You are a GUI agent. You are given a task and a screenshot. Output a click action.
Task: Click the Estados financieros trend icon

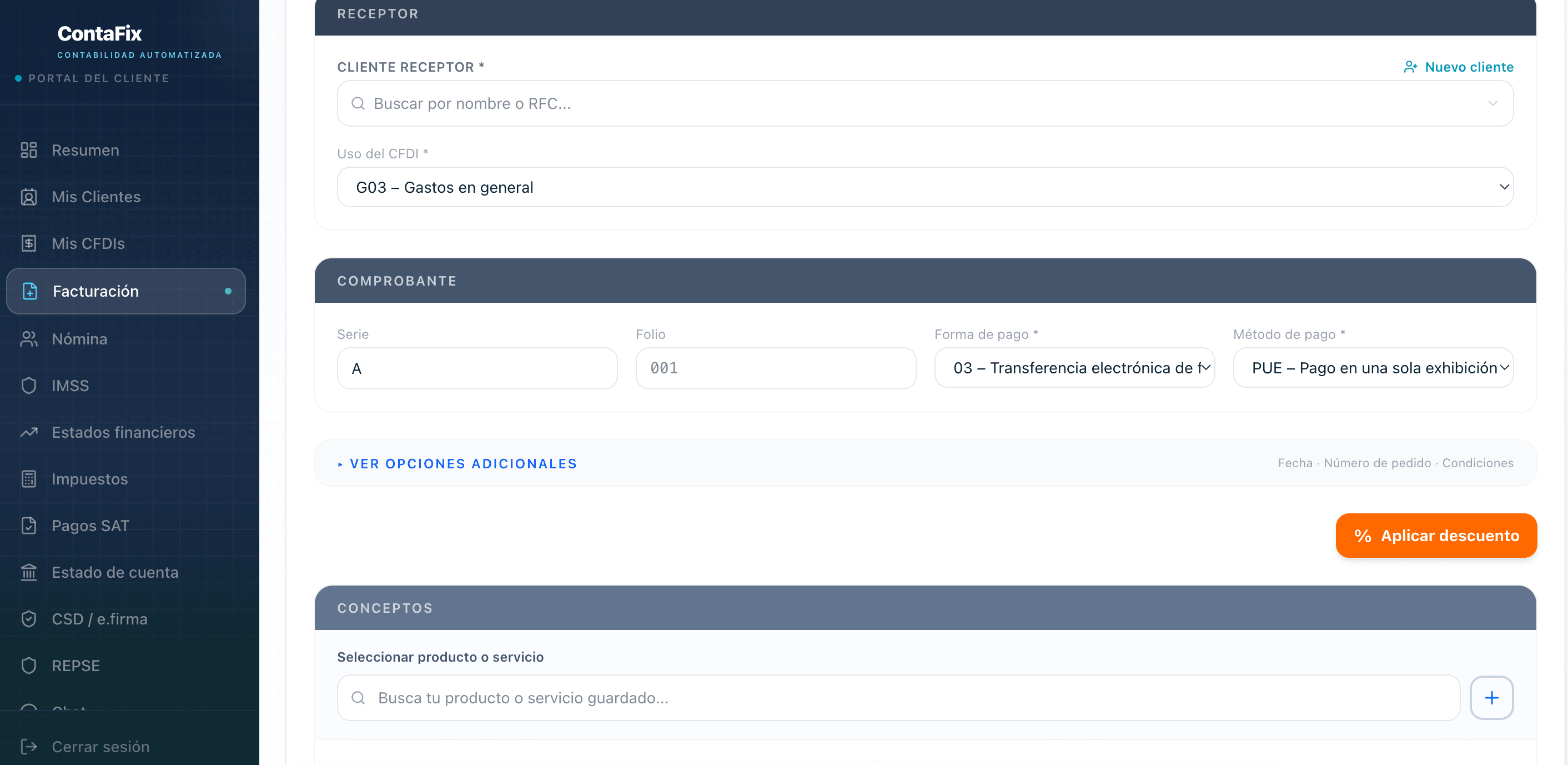tap(29, 432)
